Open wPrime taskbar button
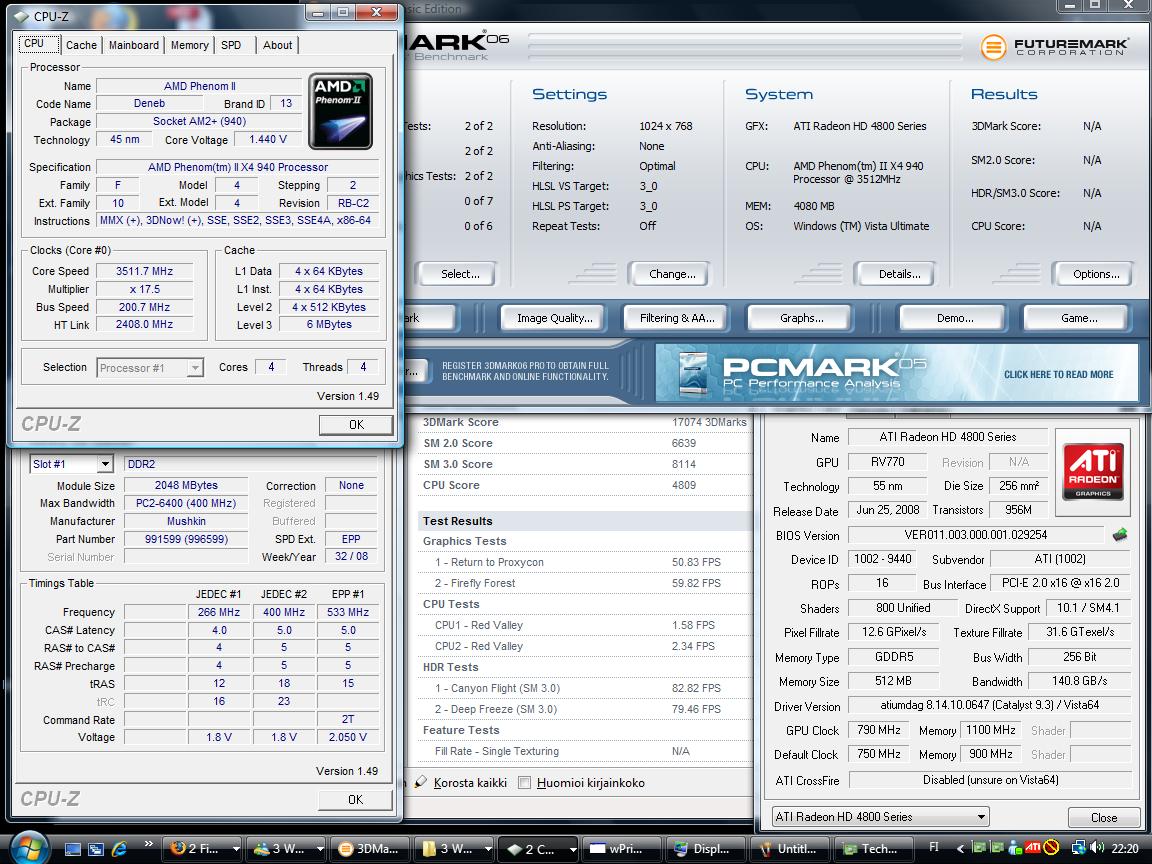This screenshot has height=864, width=1152. click(622, 849)
